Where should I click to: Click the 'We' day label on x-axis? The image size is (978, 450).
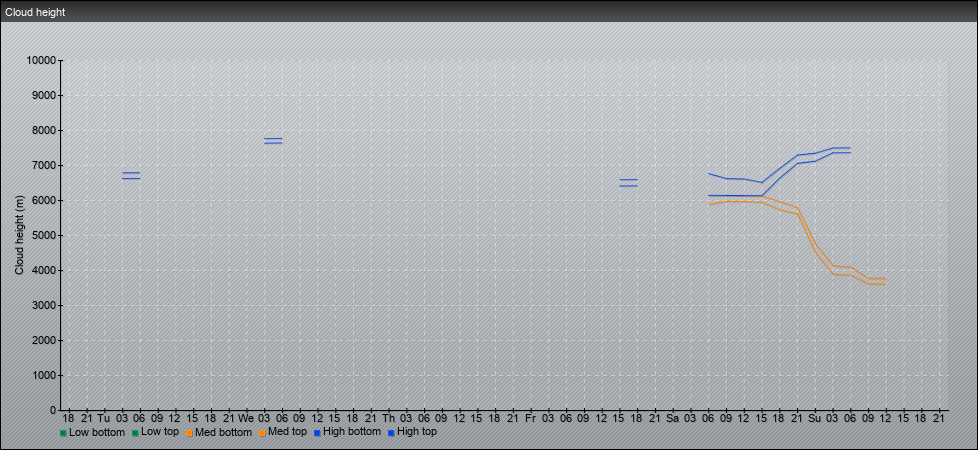click(246, 418)
